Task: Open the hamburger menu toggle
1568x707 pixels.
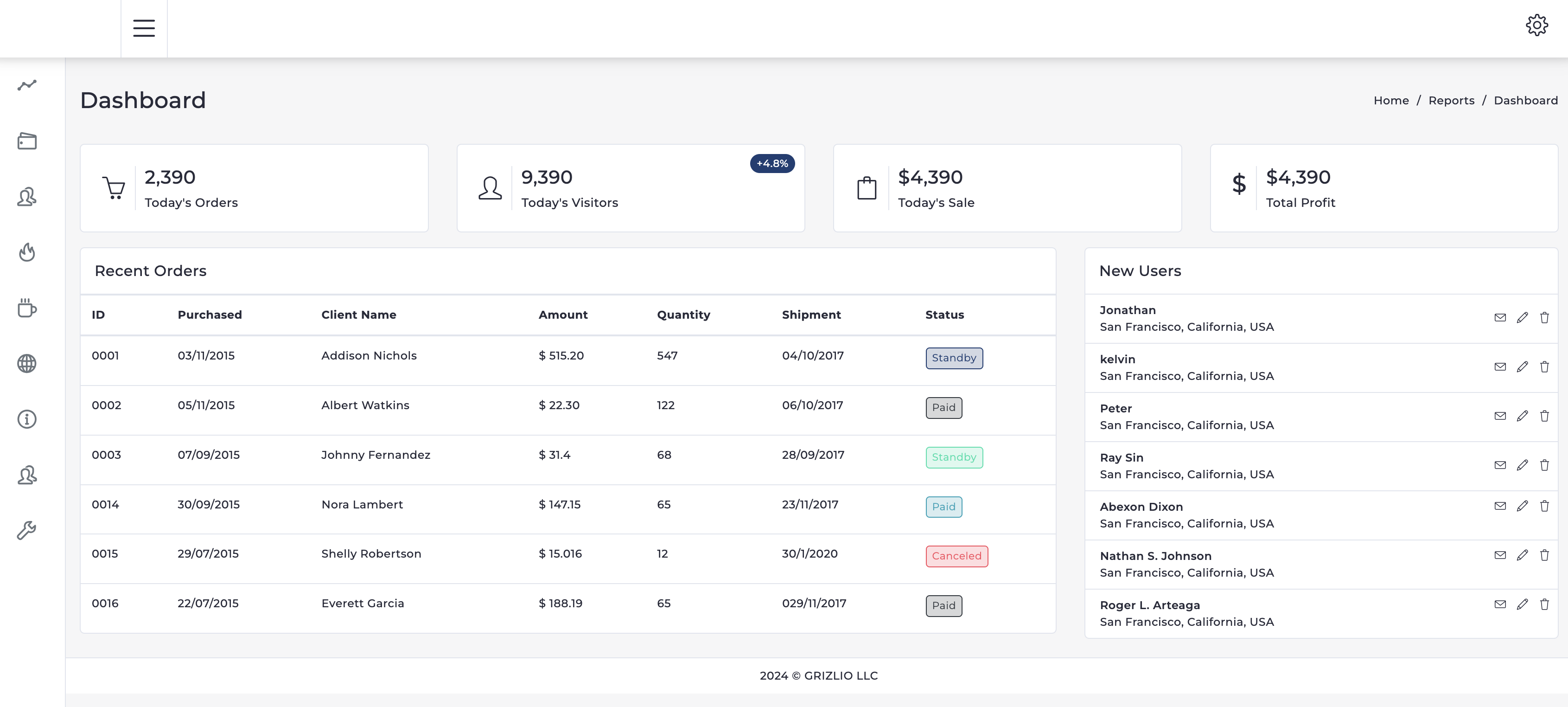Action: click(144, 28)
